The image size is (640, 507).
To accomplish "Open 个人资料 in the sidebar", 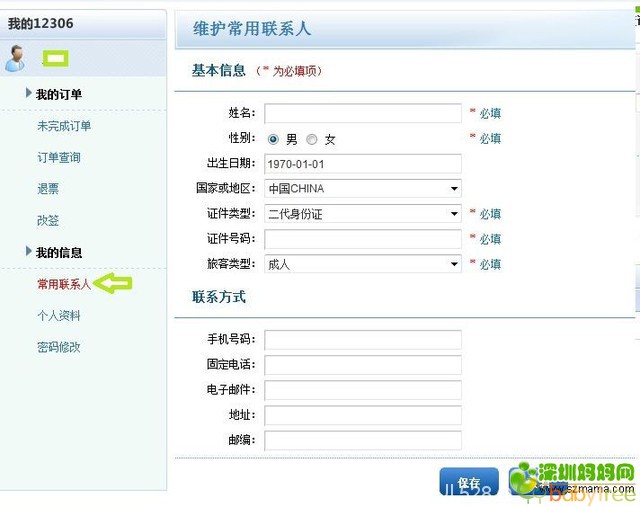I will click(59, 316).
